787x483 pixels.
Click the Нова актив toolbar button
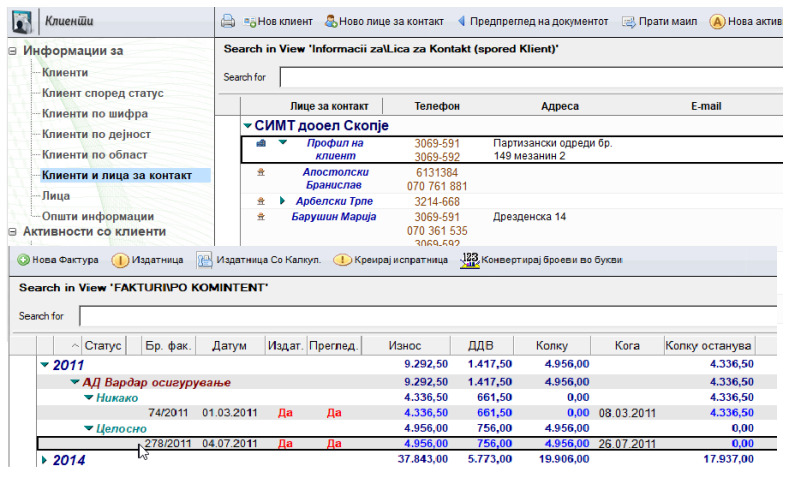pyautogui.click(x=746, y=22)
